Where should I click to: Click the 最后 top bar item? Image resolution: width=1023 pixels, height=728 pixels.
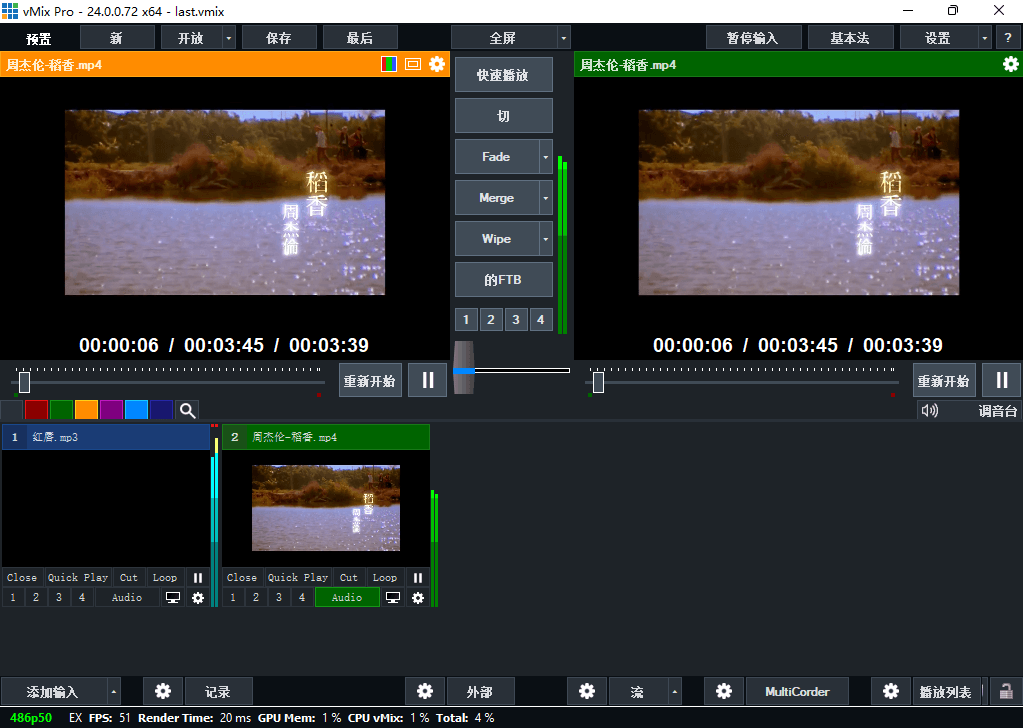[x=359, y=38]
